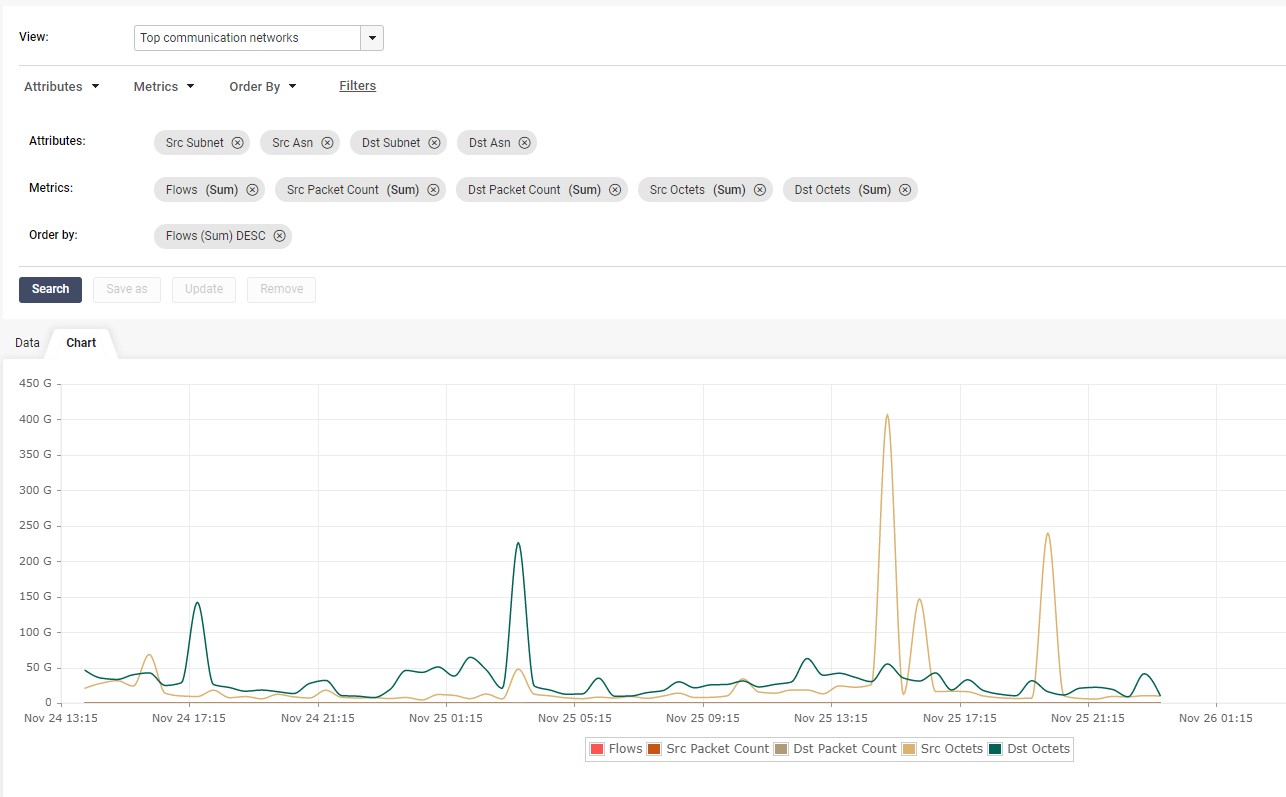Toggle the Flows series in chart legend
This screenshot has width=1286, height=797.
[617, 749]
